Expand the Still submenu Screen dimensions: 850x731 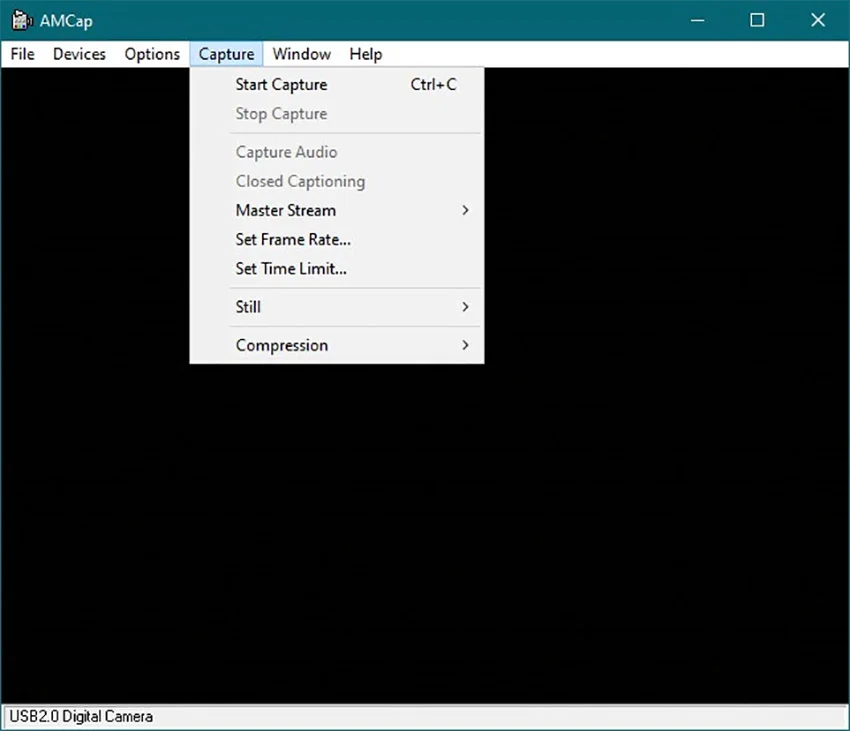pos(249,307)
